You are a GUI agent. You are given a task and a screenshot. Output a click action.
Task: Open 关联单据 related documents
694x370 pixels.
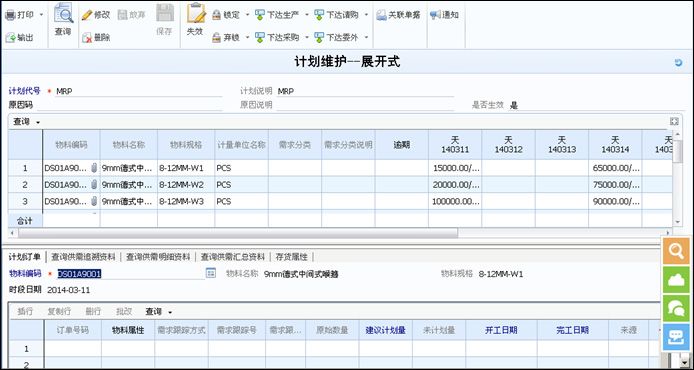[398, 15]
